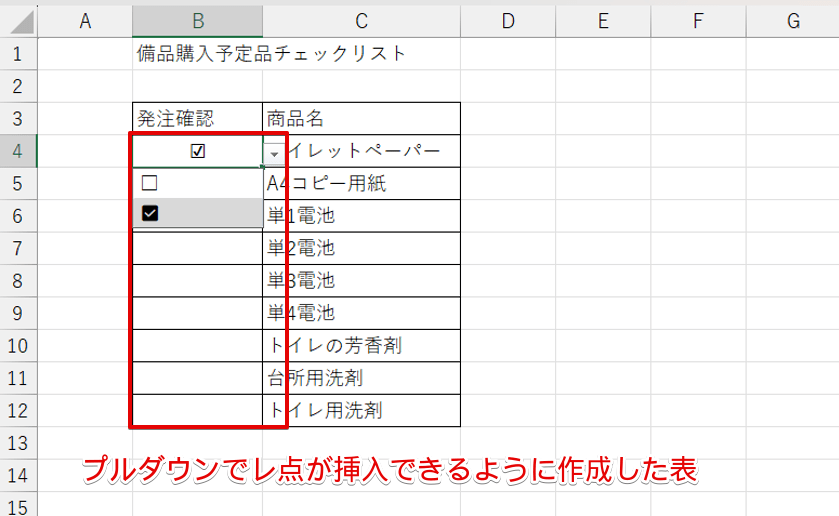Click the 商品名 header cell

(361, 118)
